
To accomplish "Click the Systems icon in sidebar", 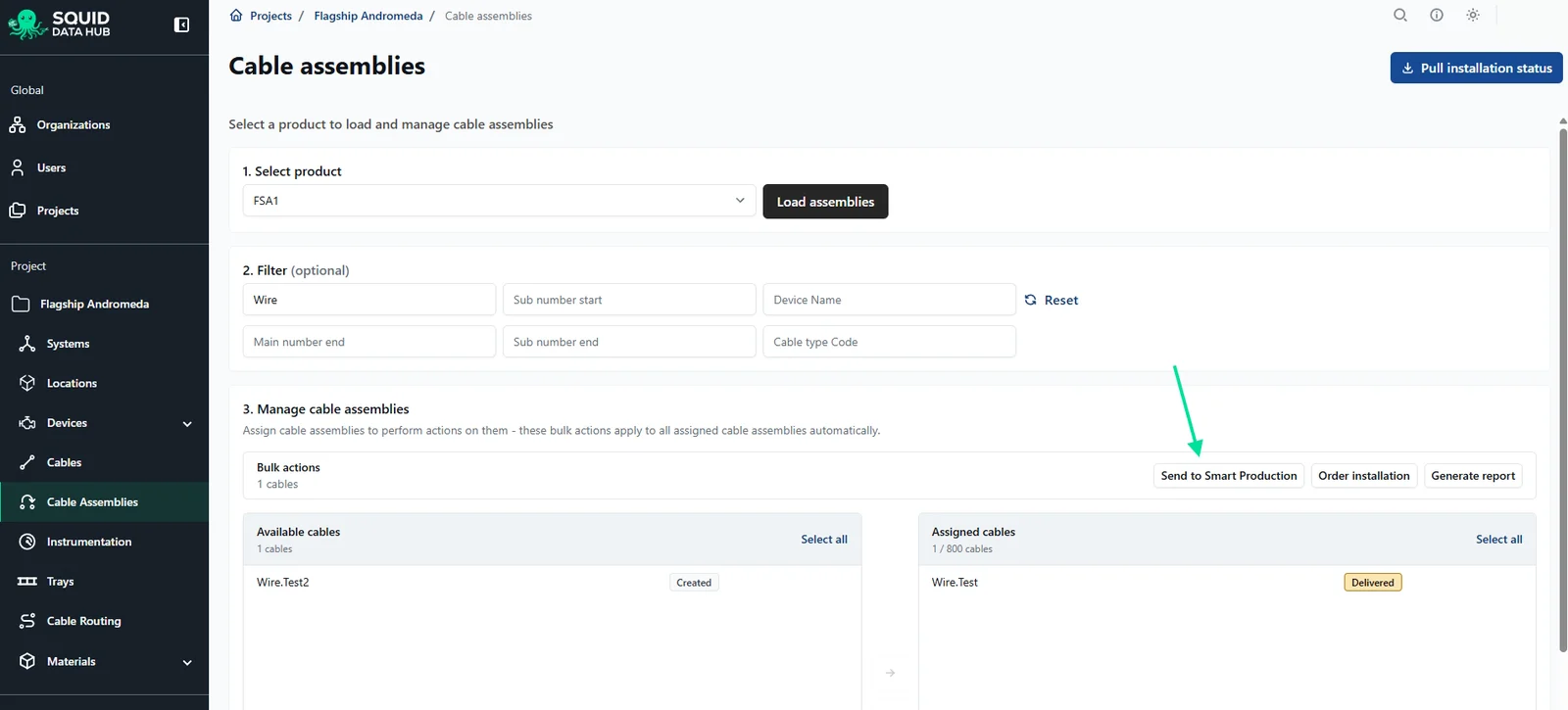I will coord(27,344).
